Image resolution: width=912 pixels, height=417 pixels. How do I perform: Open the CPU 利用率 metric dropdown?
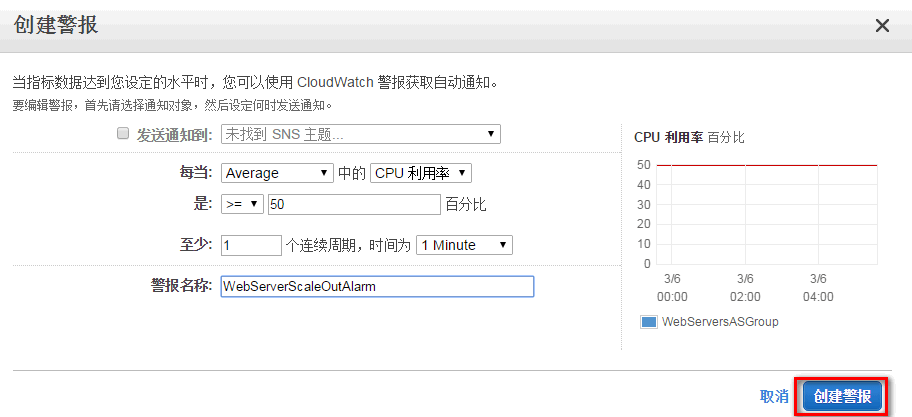421,173
